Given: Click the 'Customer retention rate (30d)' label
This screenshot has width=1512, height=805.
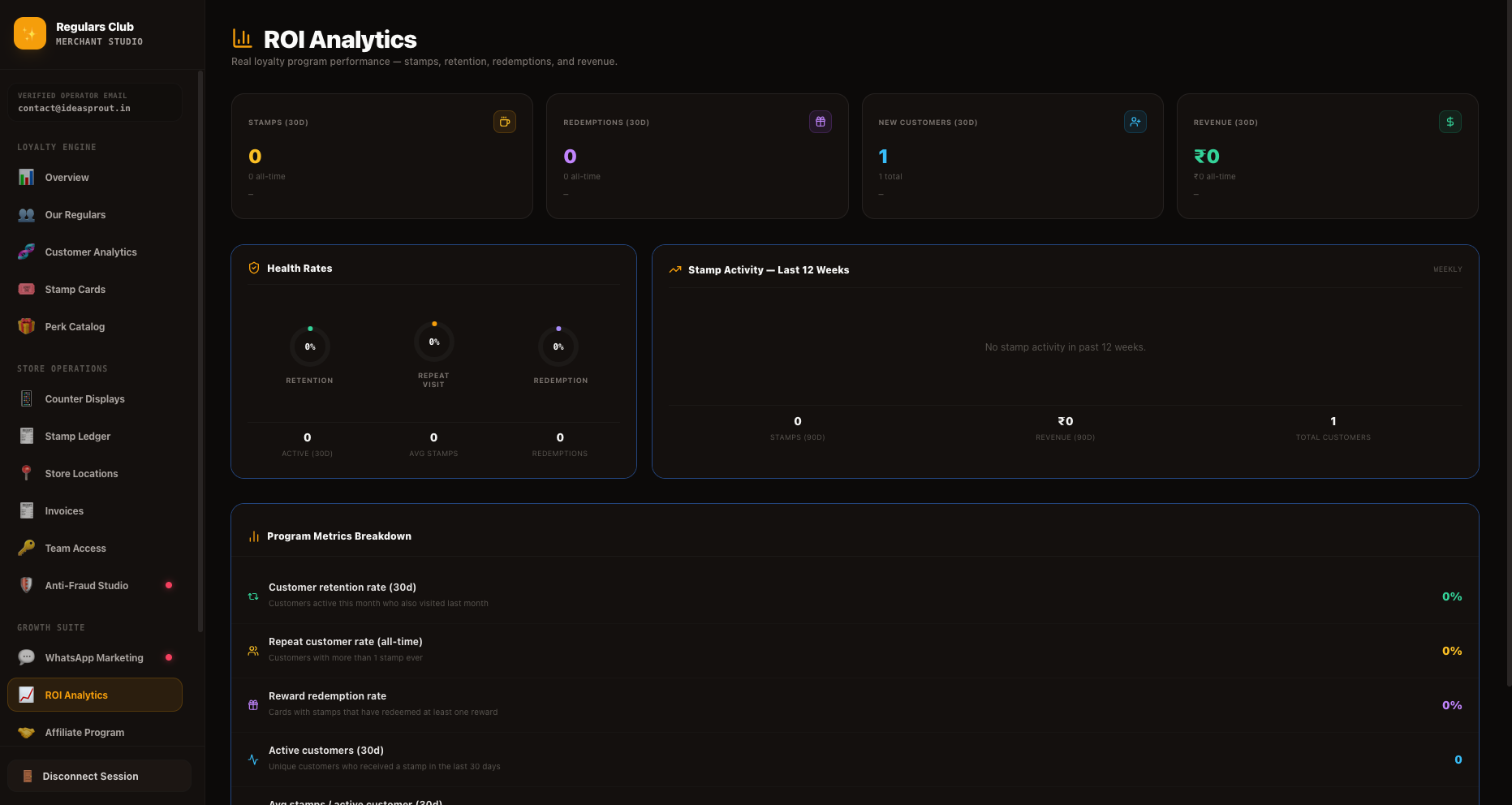Looking at the screenshot, I should pos(342,587).
